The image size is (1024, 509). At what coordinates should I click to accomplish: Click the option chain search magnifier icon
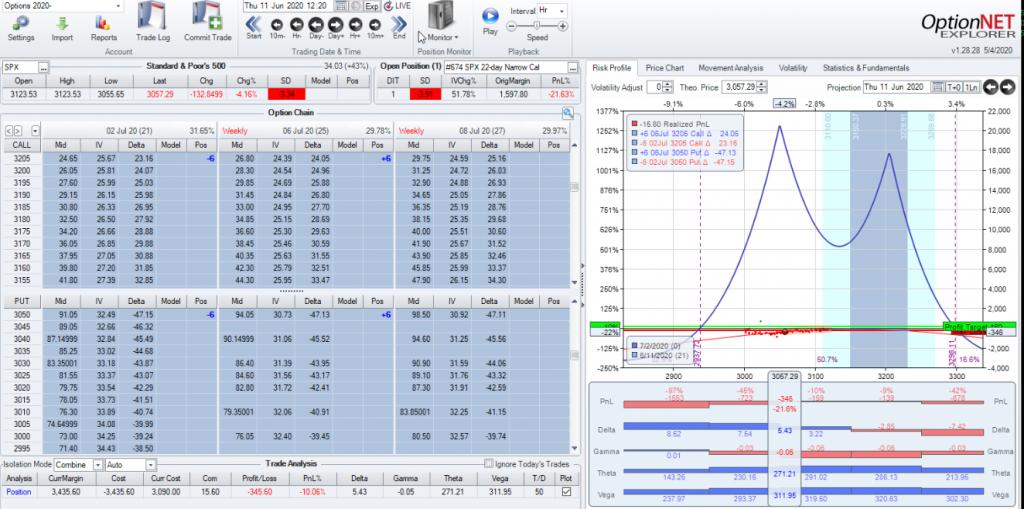pyautogui.click(x=568, y=113)
